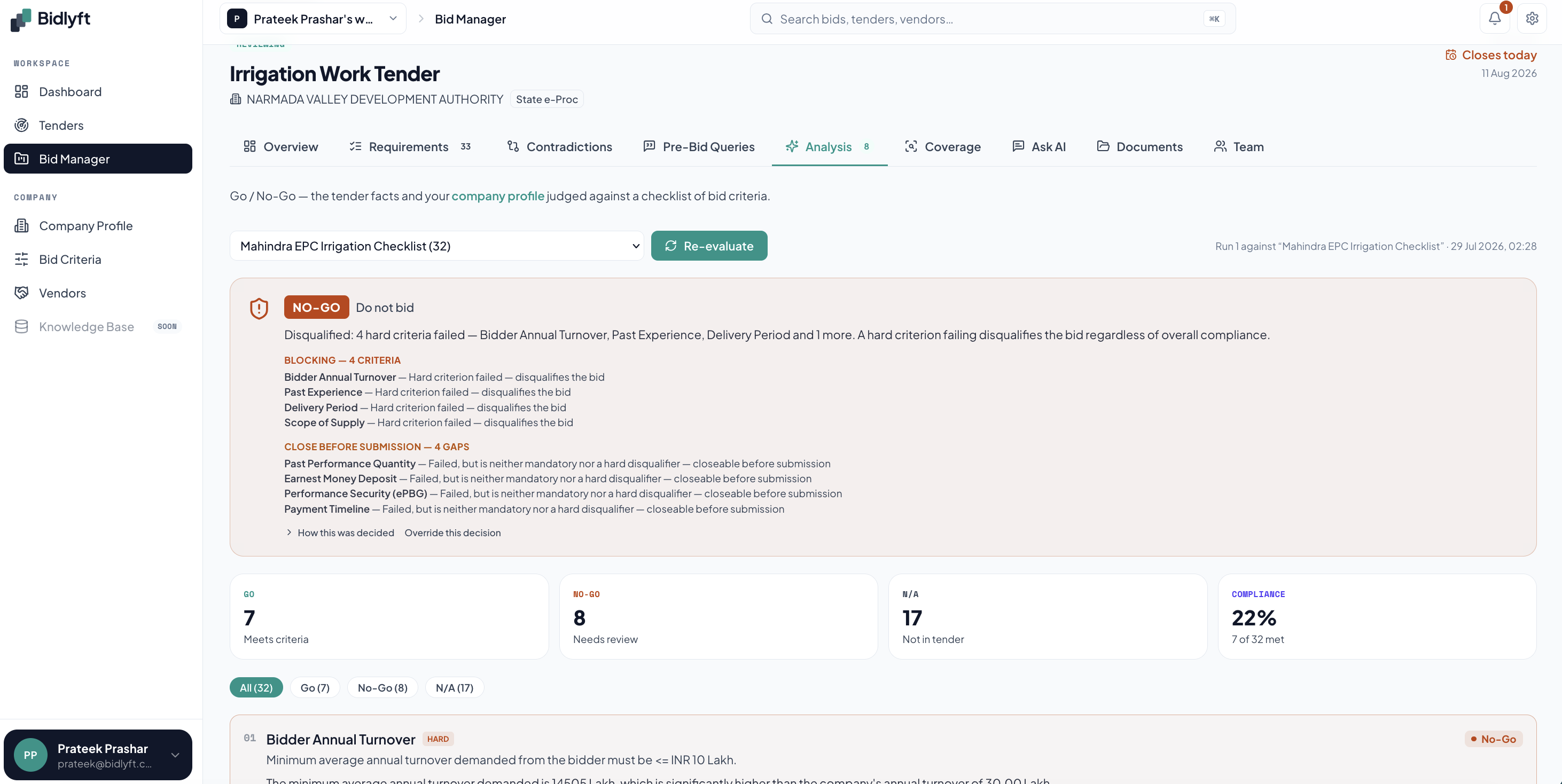Click the State e-Proc tag
Screen dimensions: 1562x784
coord(547,99)
